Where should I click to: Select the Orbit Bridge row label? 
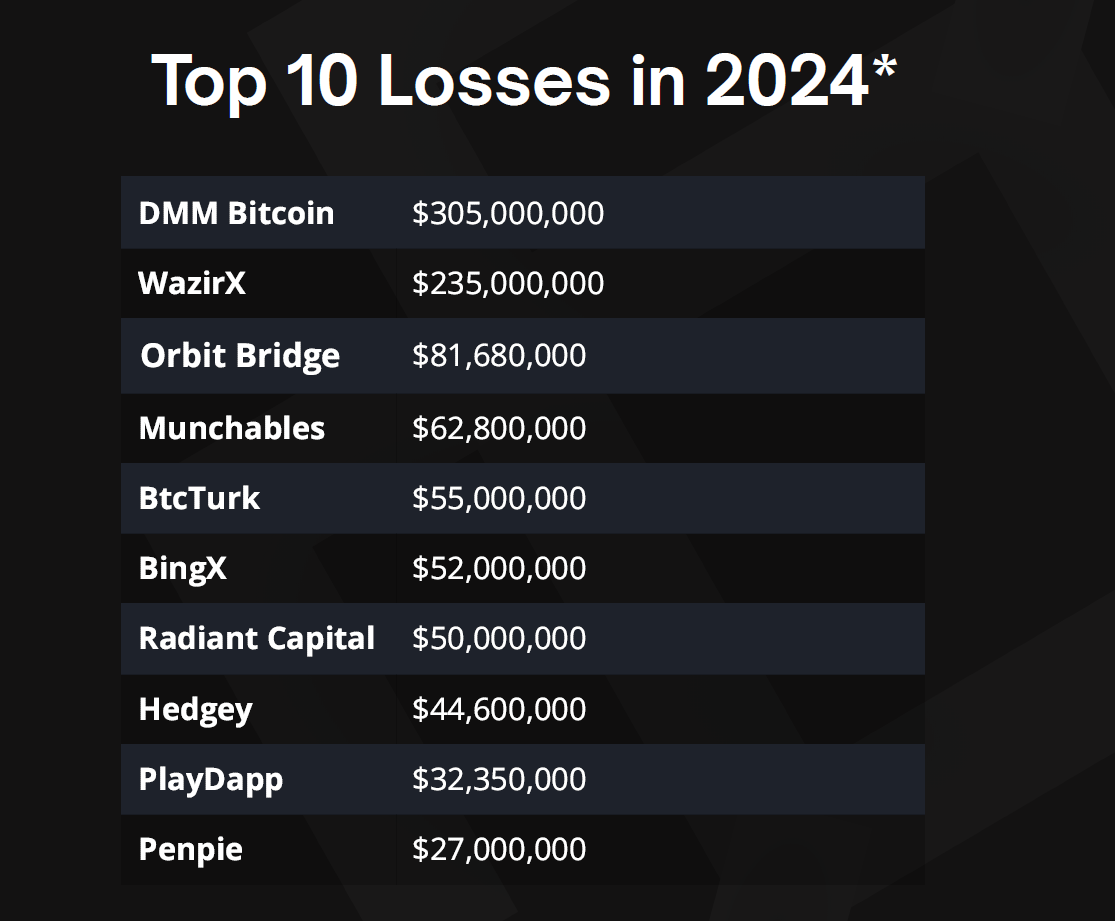[240, 356]
